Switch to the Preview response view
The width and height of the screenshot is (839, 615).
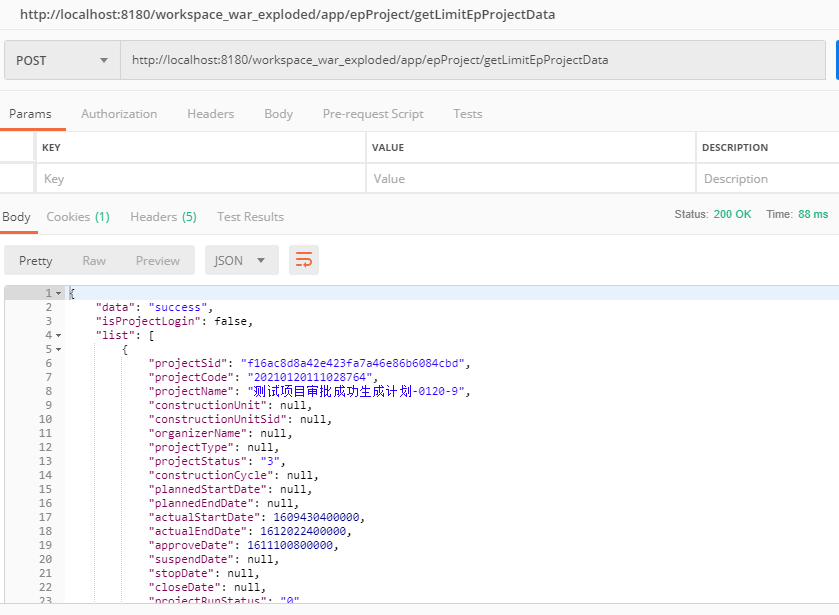(x=158, y=261)
